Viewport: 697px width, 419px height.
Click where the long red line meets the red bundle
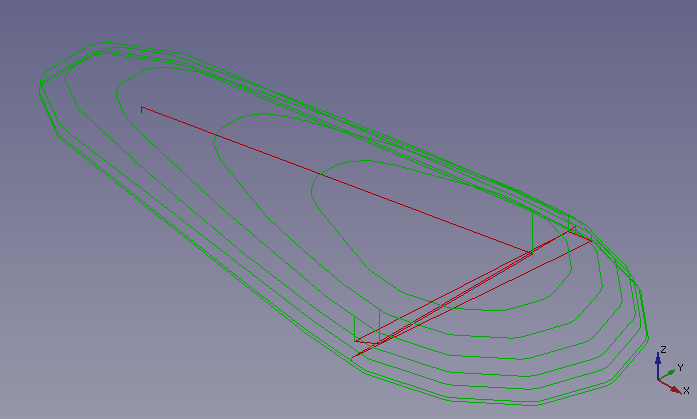click(531, 253)
